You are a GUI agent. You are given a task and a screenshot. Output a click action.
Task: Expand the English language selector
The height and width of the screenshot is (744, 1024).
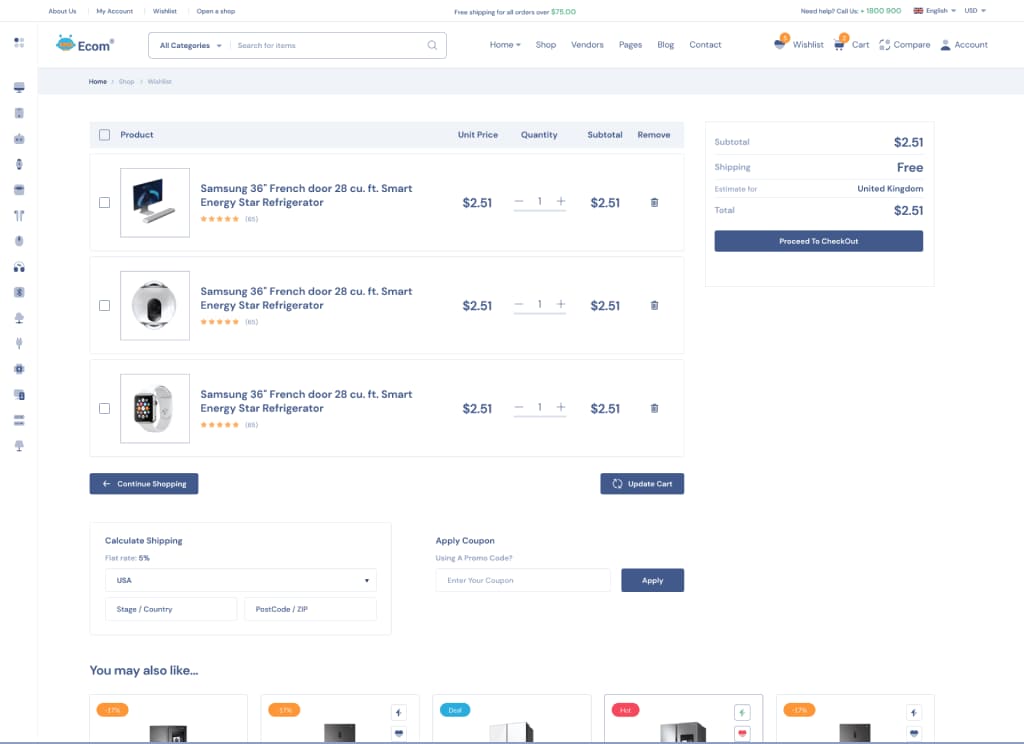coord(938,11)
